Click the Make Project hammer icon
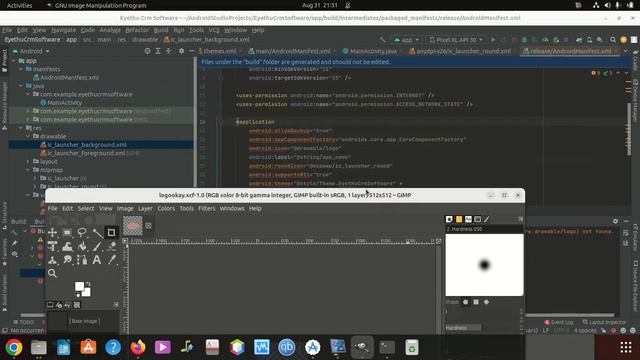The image size is (640, 360). tap(382, 40)
